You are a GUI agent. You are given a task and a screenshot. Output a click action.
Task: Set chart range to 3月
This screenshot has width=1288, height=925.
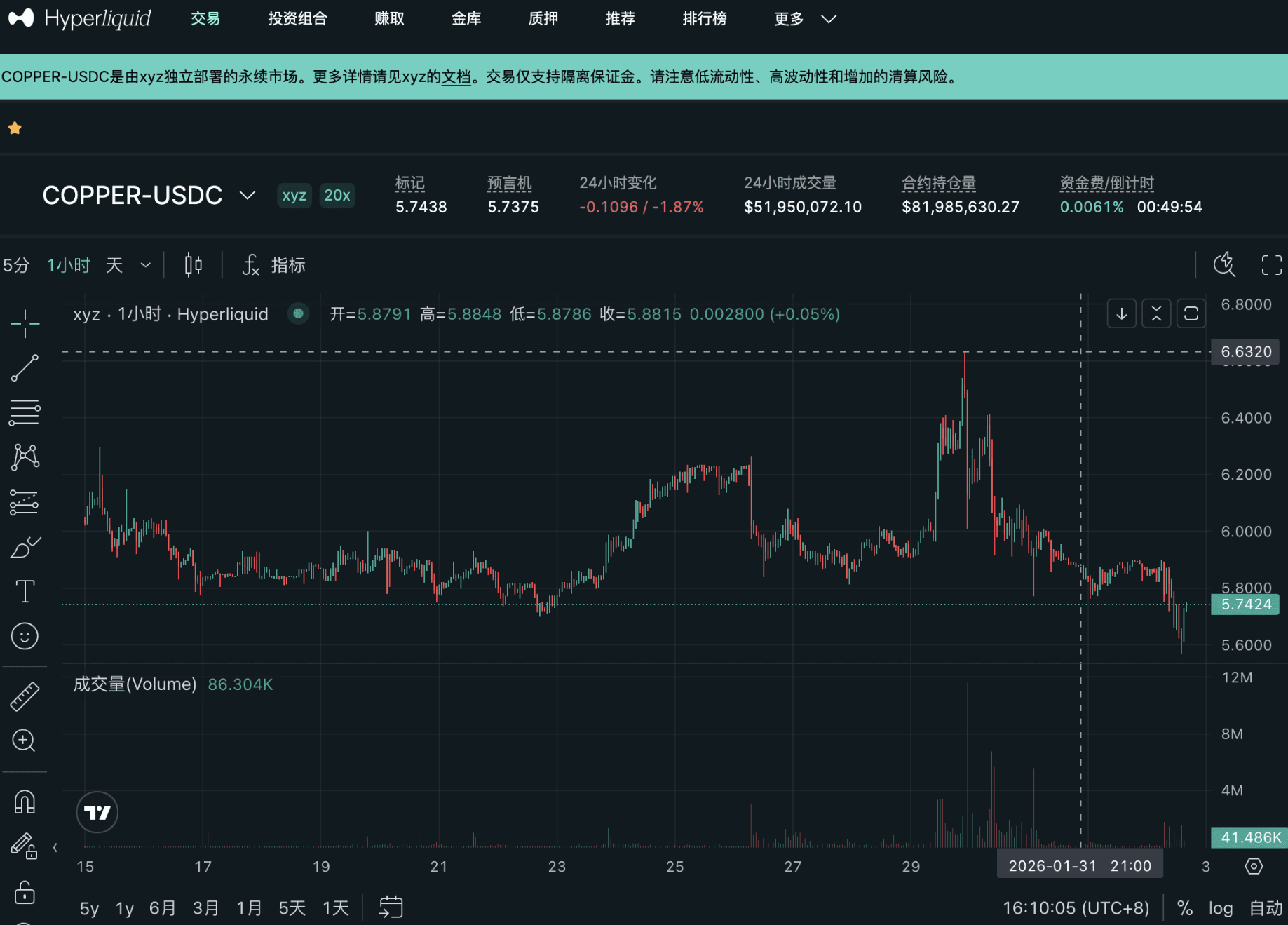coord(205,908)
